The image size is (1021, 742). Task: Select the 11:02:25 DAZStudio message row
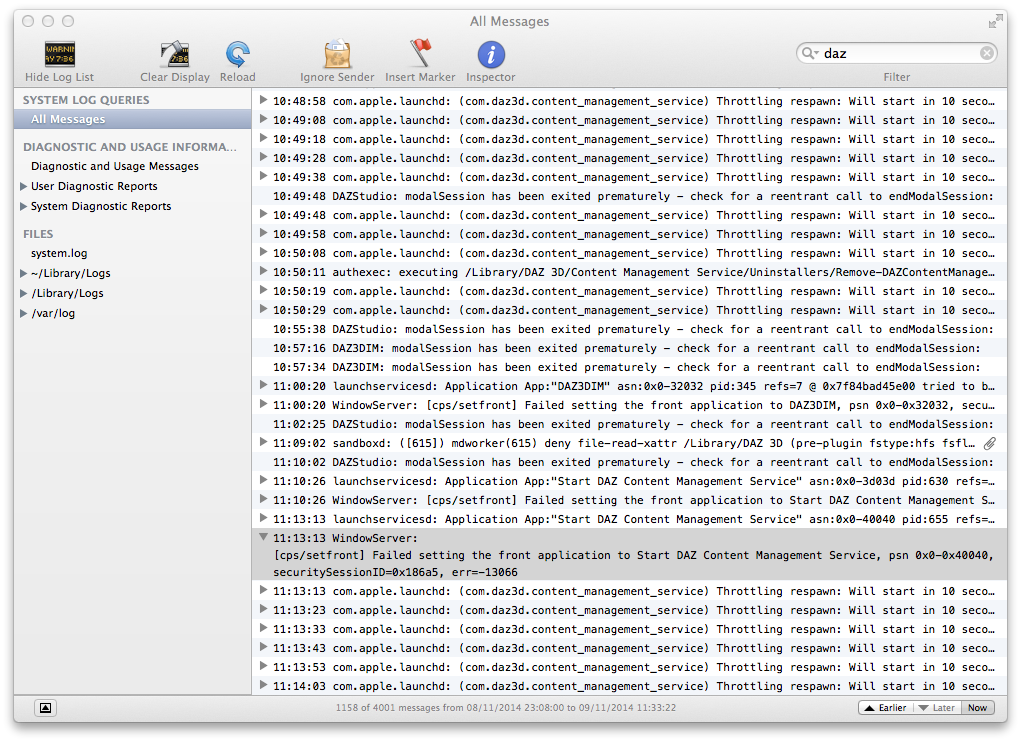(x=629, y=424)
